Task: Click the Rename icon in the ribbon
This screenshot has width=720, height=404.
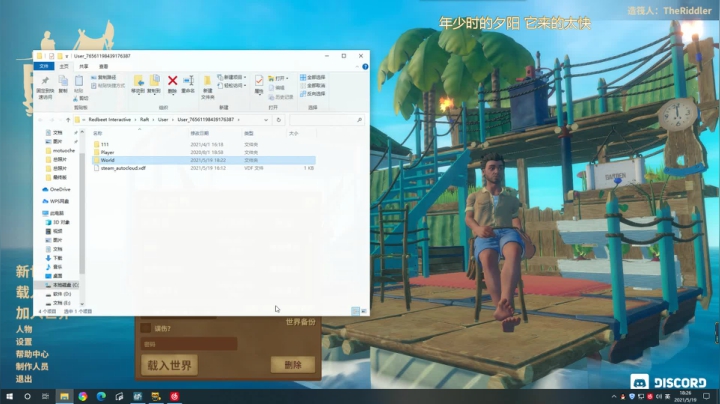Action: (x=188, y=81)
